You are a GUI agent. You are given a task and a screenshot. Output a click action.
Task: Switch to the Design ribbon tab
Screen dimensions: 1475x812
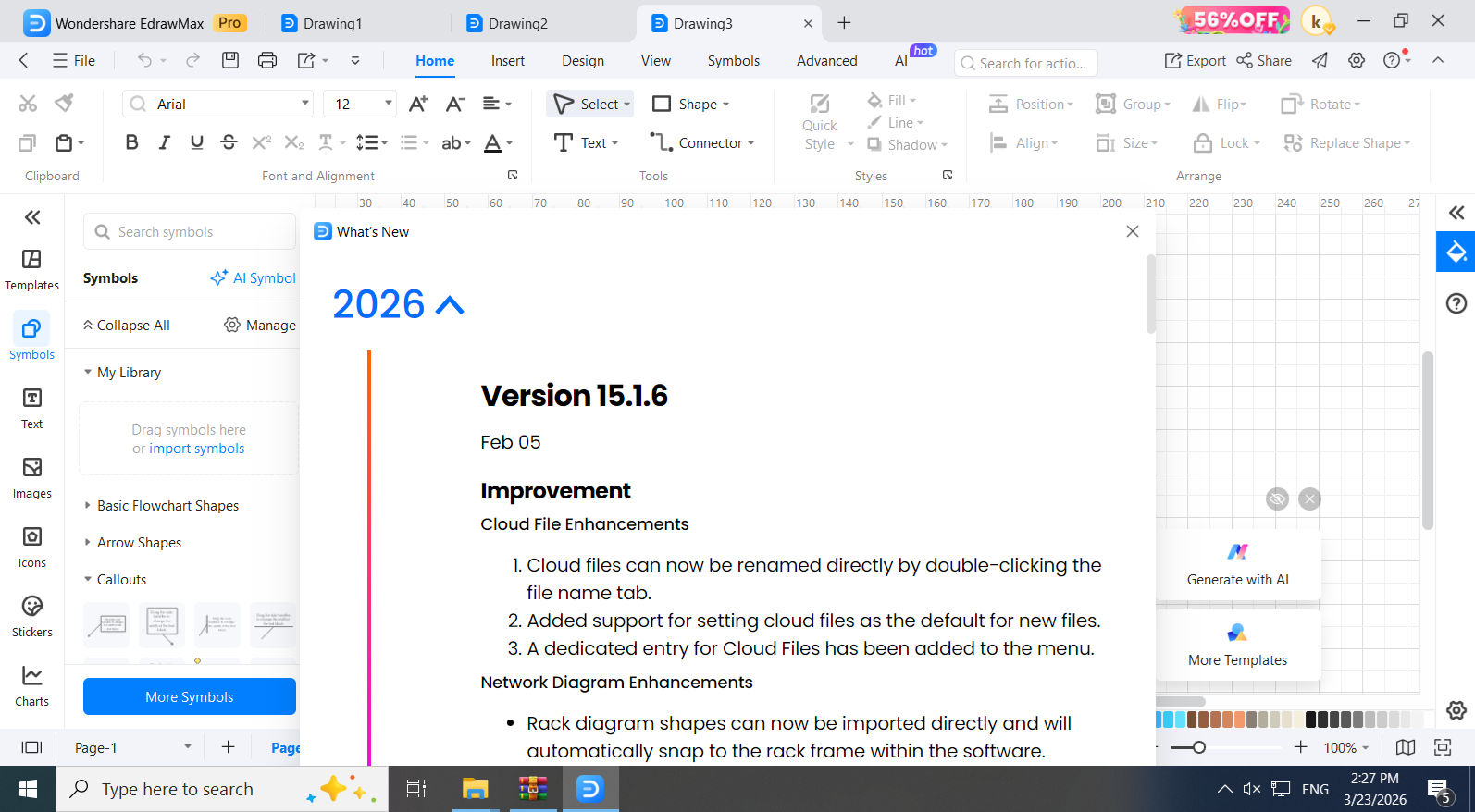pyautogui.click(x=583, y=61)
